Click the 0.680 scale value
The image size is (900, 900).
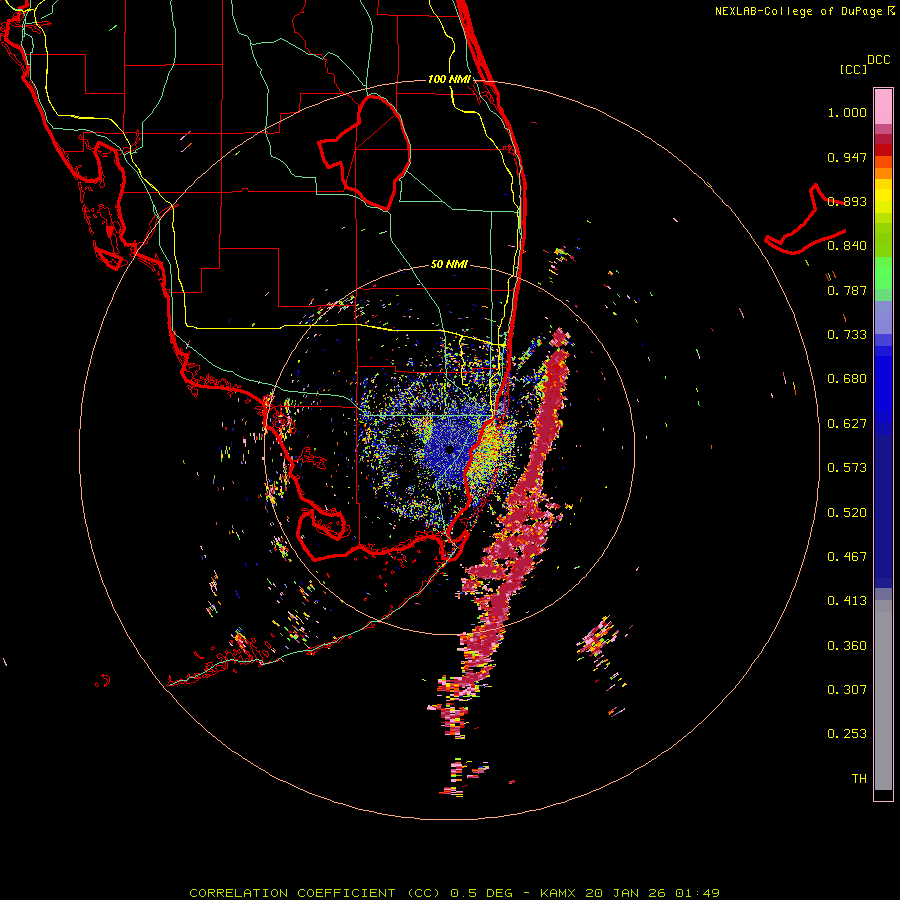(847, 379)
